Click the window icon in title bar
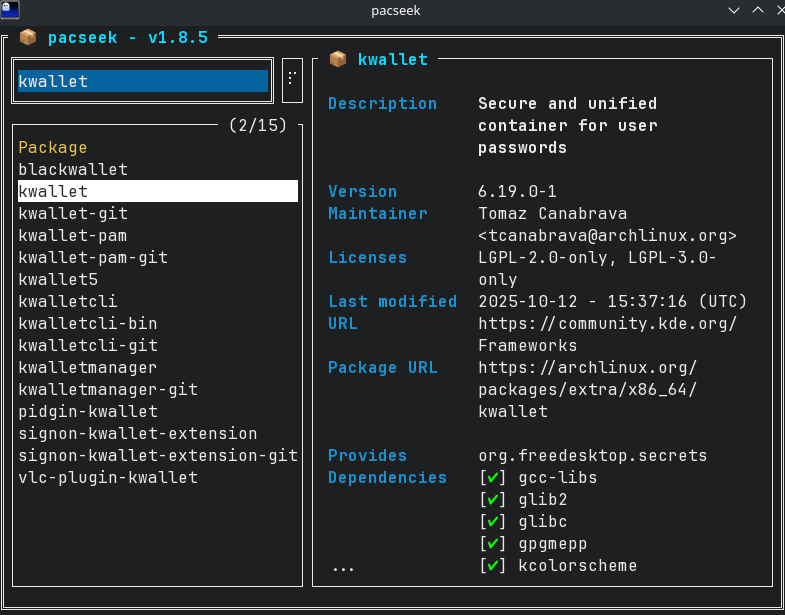The width and height of the screenshot is (785, 615). point(11,10)
